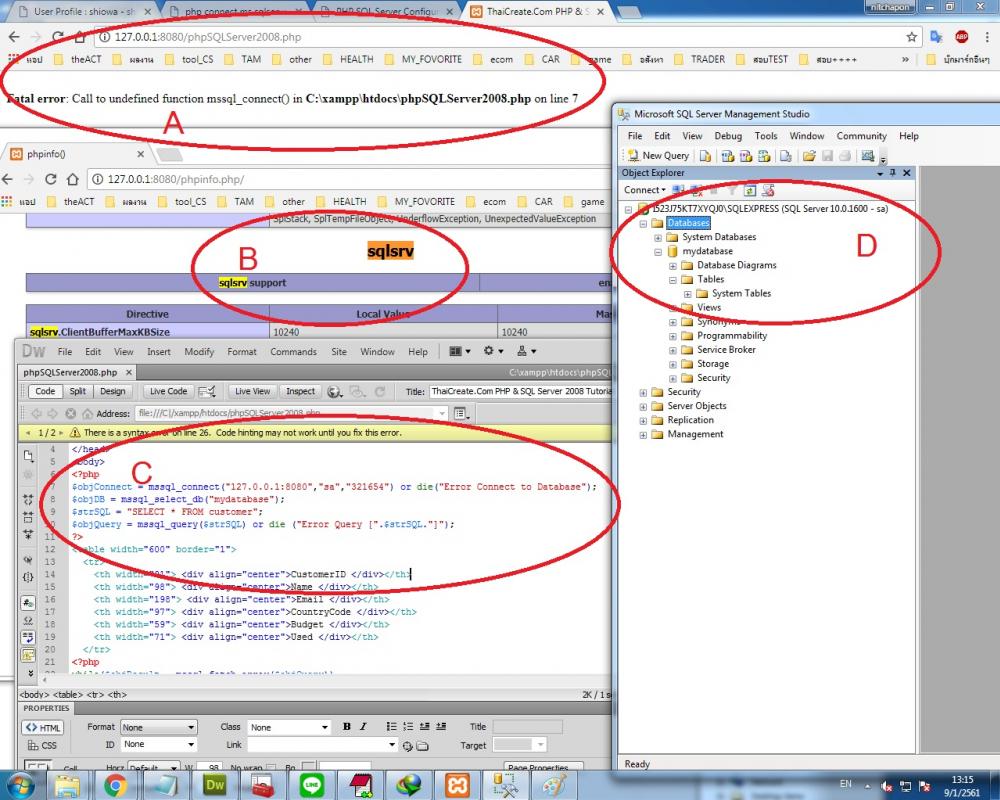The image size is (1000, 800).
Task: Switch Properties panel to HTML mode
Action: 43,728
